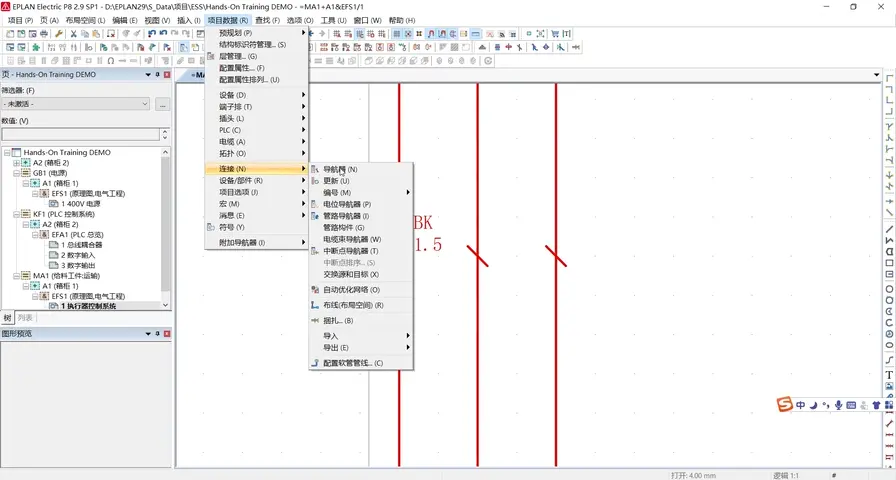Click the microphone icon on IME bar
The height and width of the screenshot is (480, 896).
pyautogui.click(x=838, y=405)
